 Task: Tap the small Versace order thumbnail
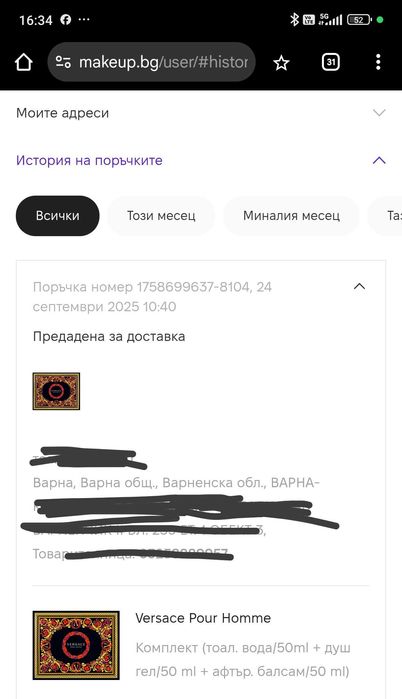coord(56,391)
